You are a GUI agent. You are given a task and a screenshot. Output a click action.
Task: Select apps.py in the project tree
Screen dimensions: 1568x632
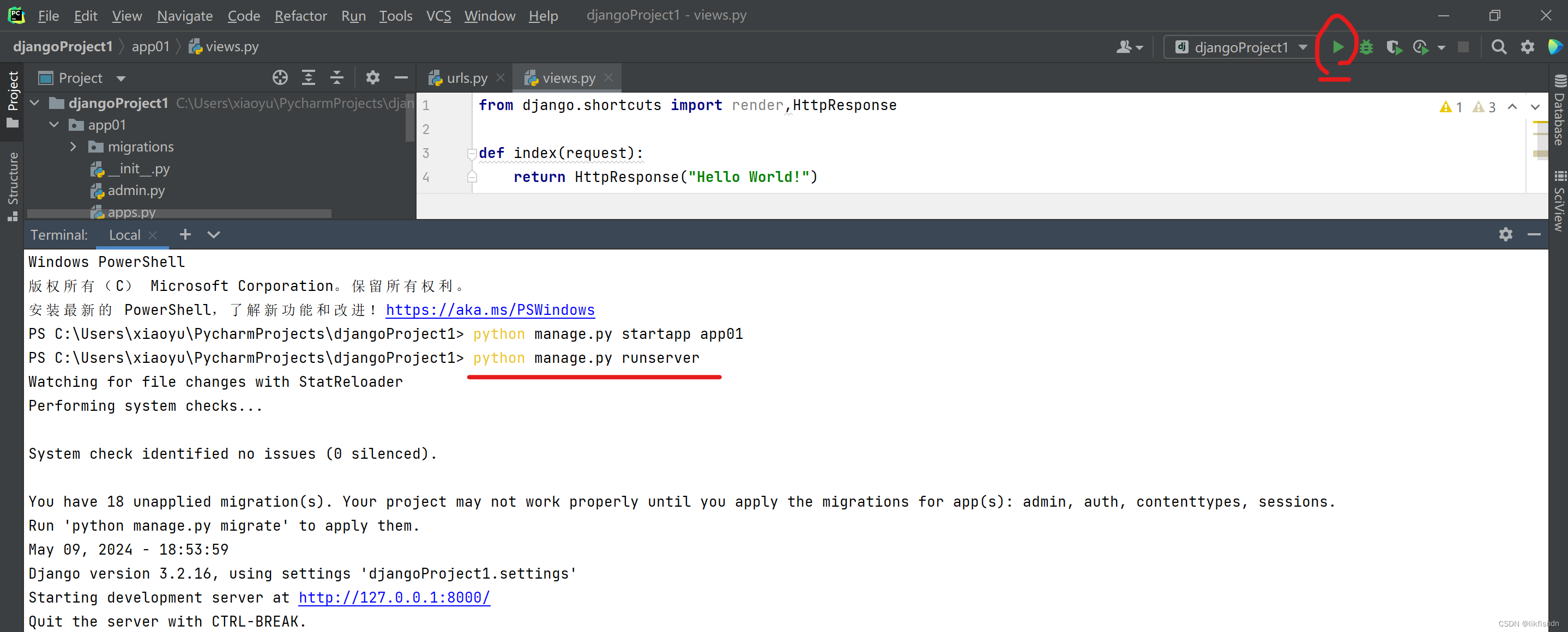coord(123,212)
